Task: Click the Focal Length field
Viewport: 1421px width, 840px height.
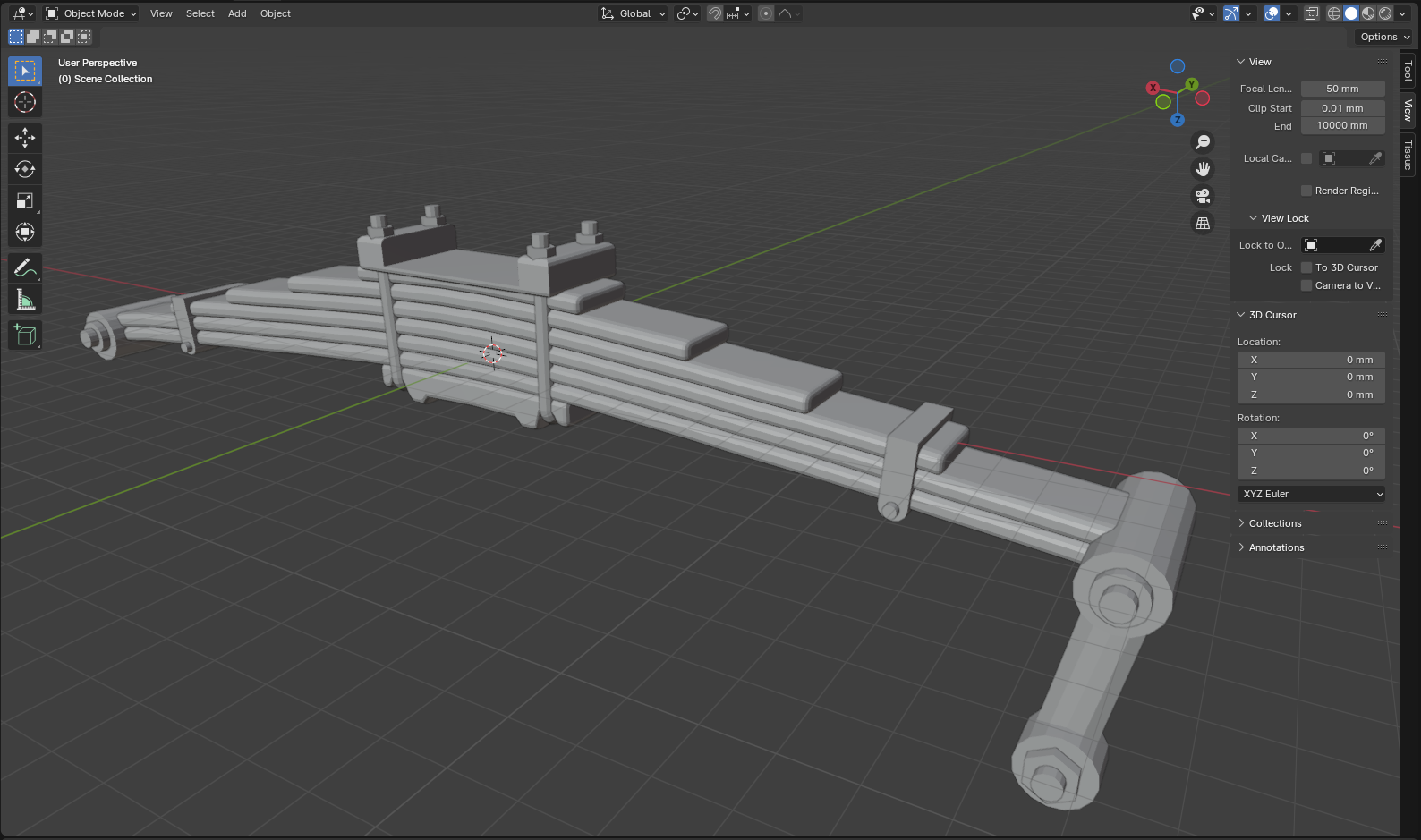Action: [1342, 89]
